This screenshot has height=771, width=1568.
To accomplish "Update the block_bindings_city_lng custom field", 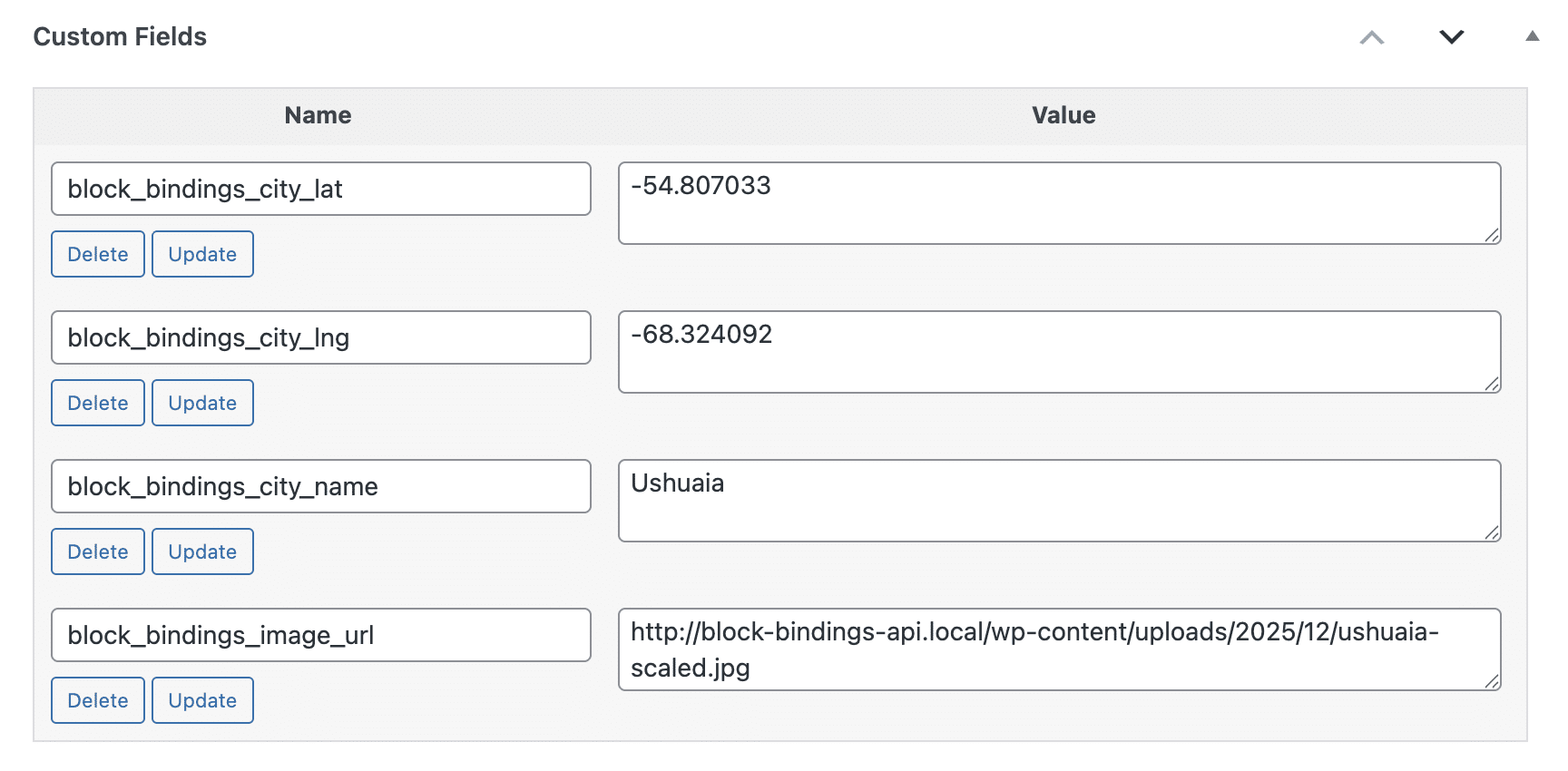I will (202, 403).
